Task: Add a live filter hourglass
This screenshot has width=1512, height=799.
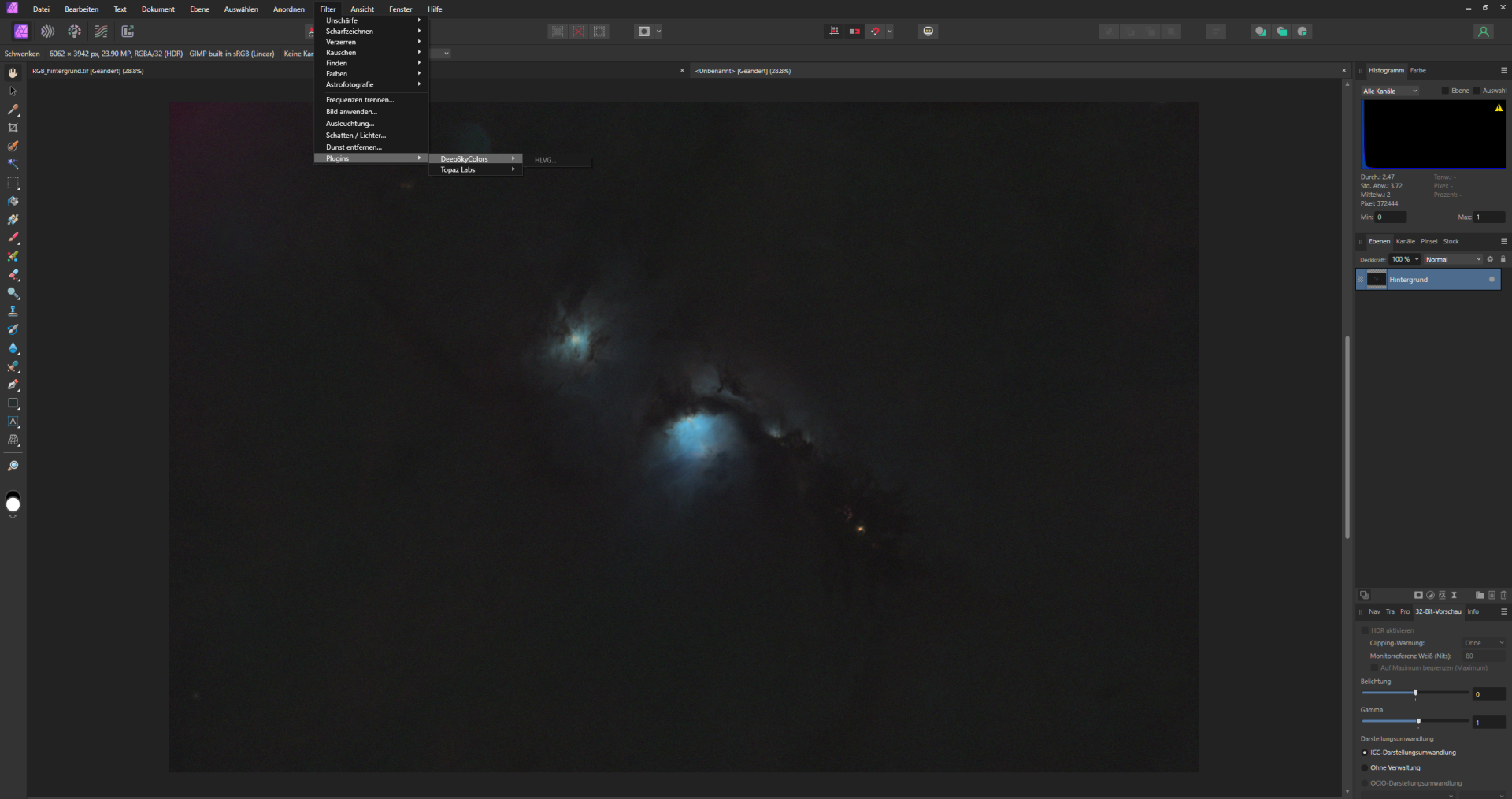Action: tap(1454, 595)
